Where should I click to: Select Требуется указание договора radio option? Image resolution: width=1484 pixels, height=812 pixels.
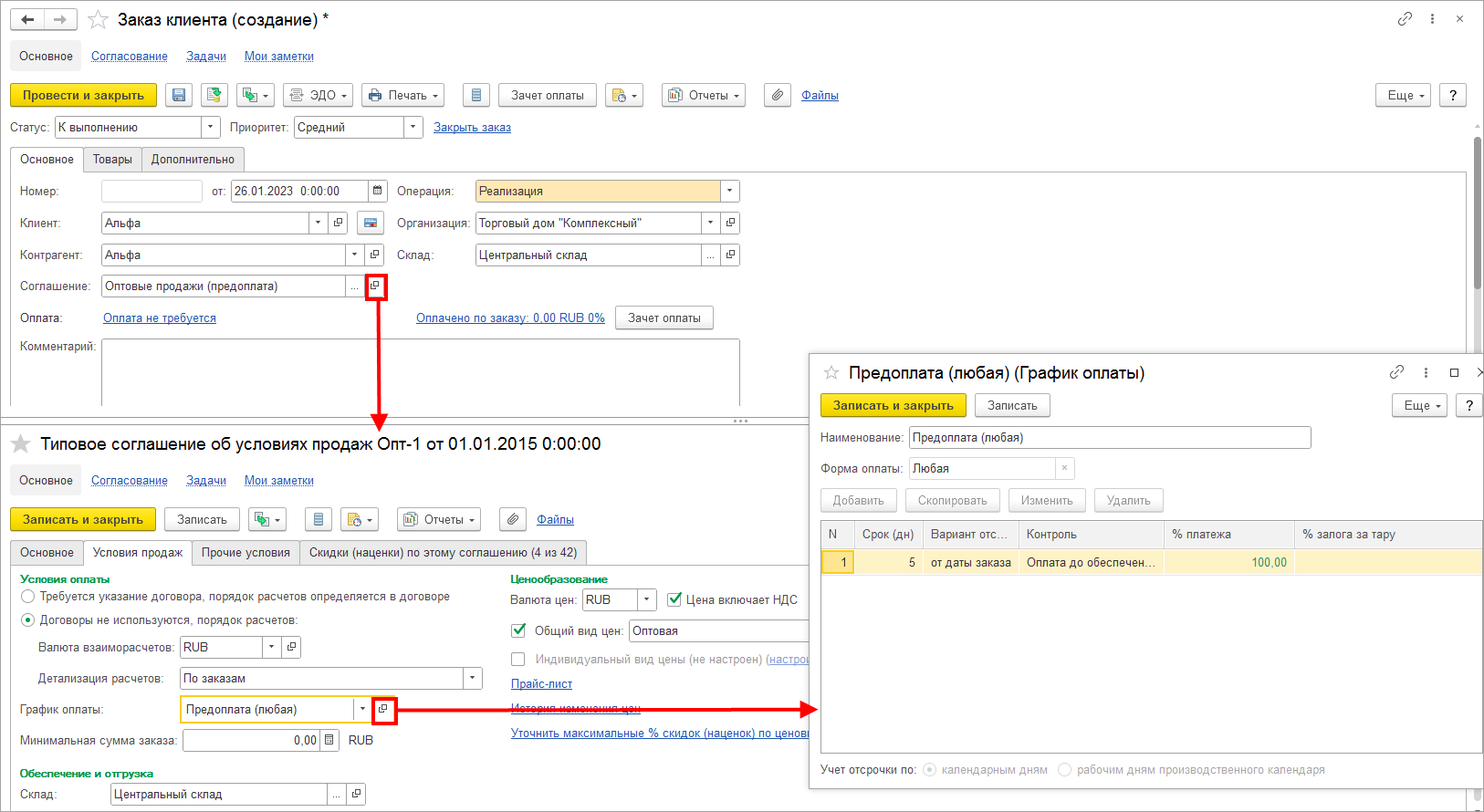[28, 596]
